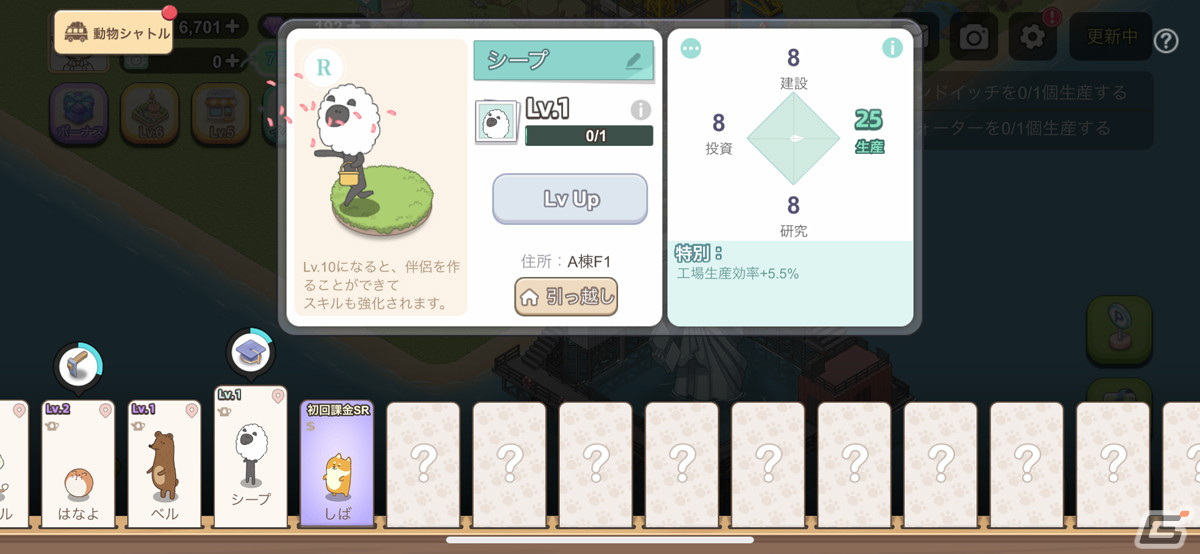This screenshot has width=1200, height=554.
Task: Open the stats panel info icon
Action: point(892,48)
